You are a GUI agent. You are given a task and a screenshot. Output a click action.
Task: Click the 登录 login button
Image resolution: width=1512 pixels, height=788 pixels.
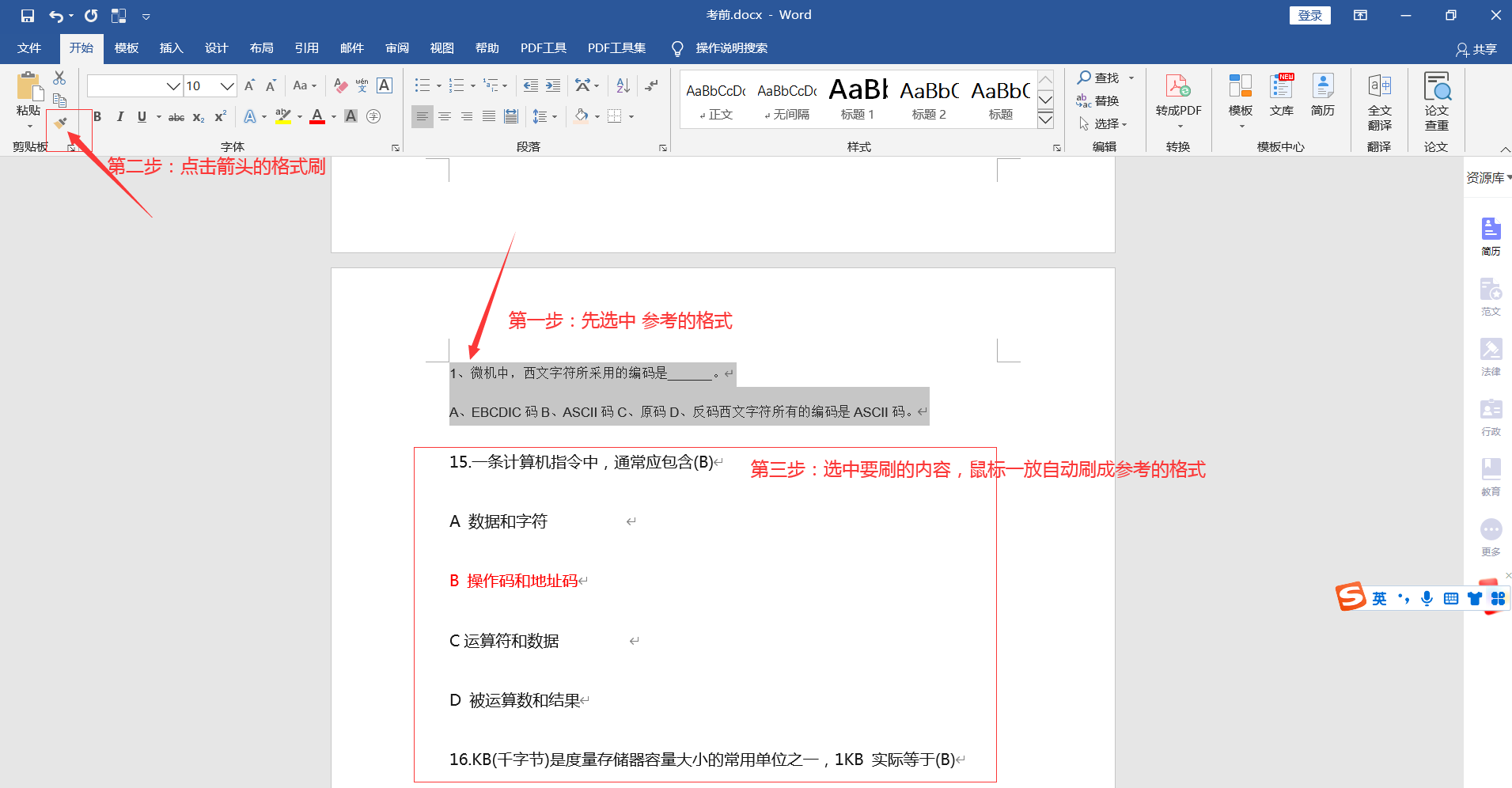(x=1309, y=15)
